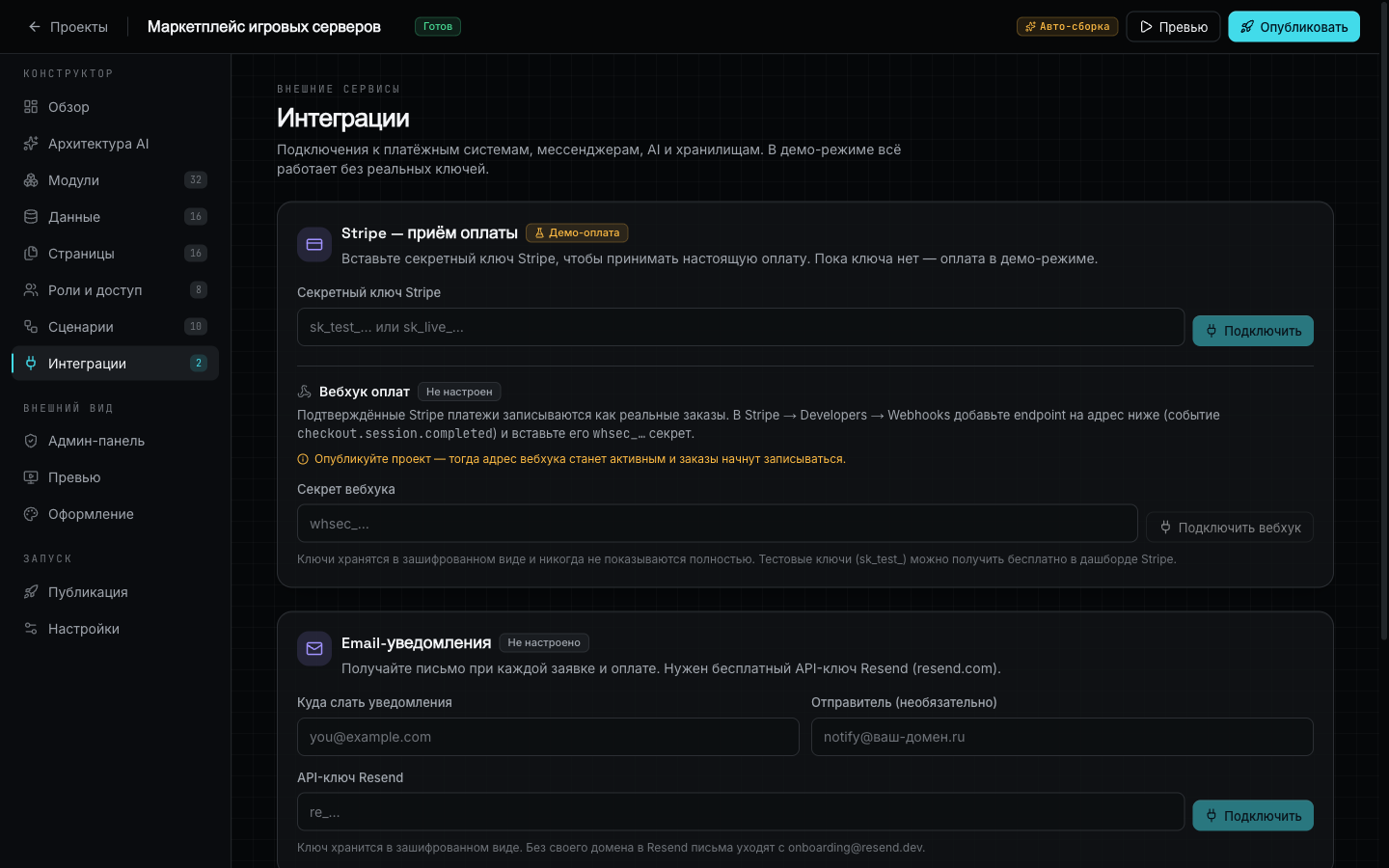Select Данные in the sidebar
This screenshot has width=1389, height=868.
116,217
